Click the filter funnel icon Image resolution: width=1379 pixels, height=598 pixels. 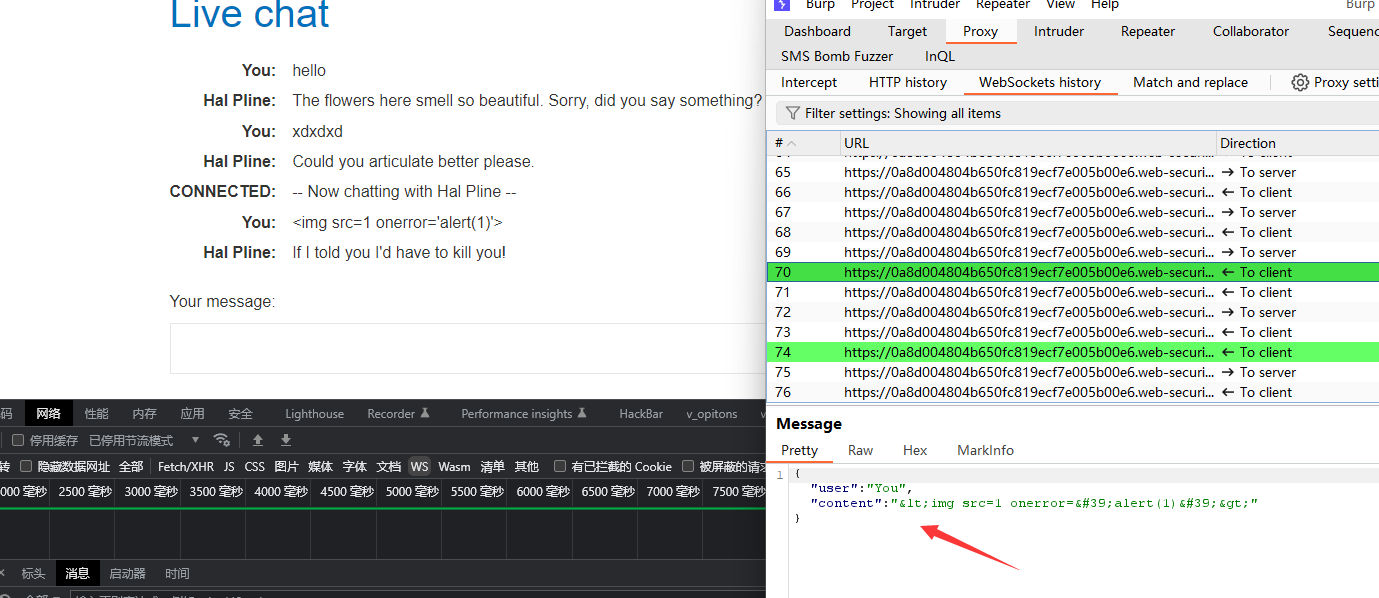pos(792,113)
